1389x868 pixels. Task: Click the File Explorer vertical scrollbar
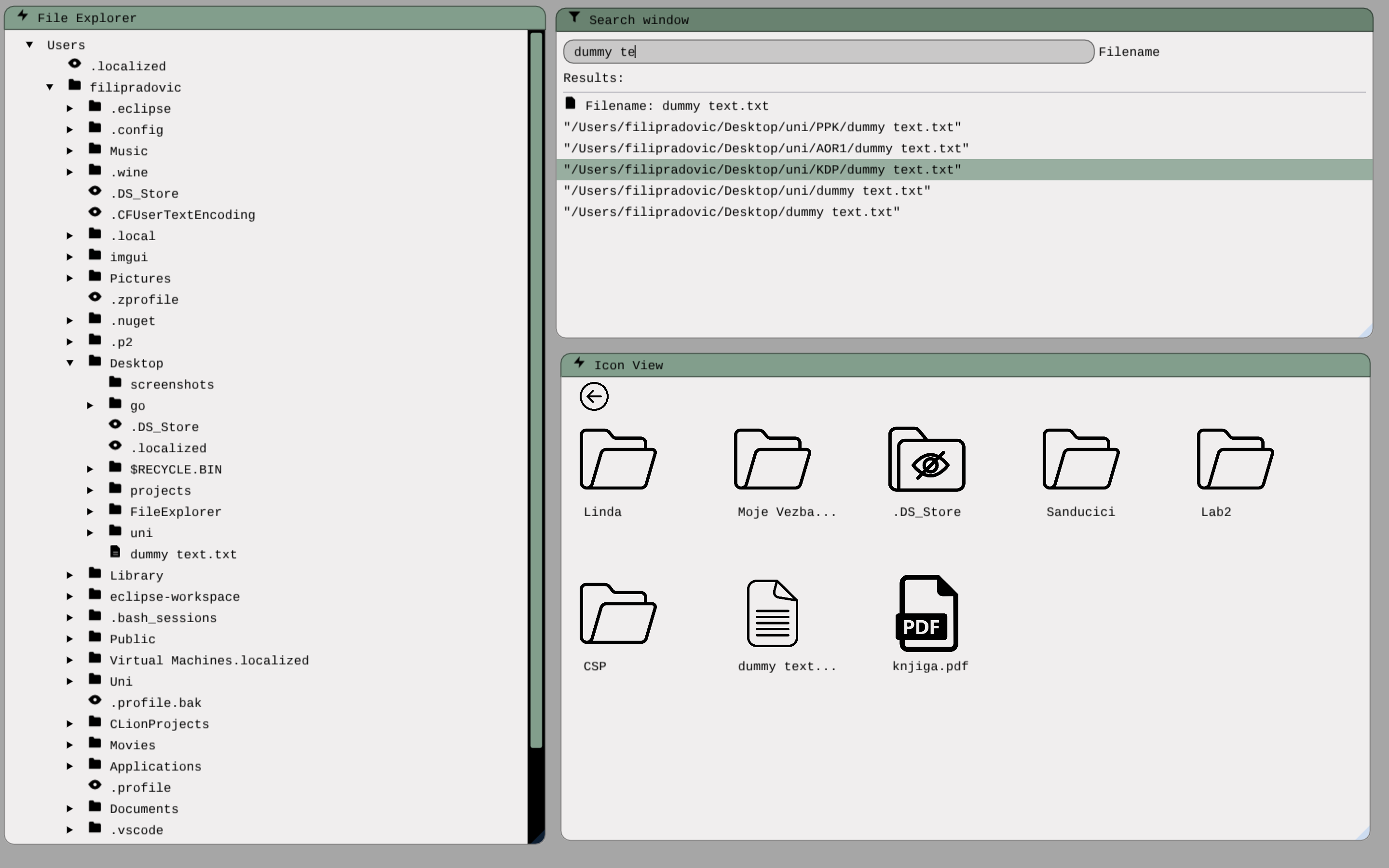[536, 391]
